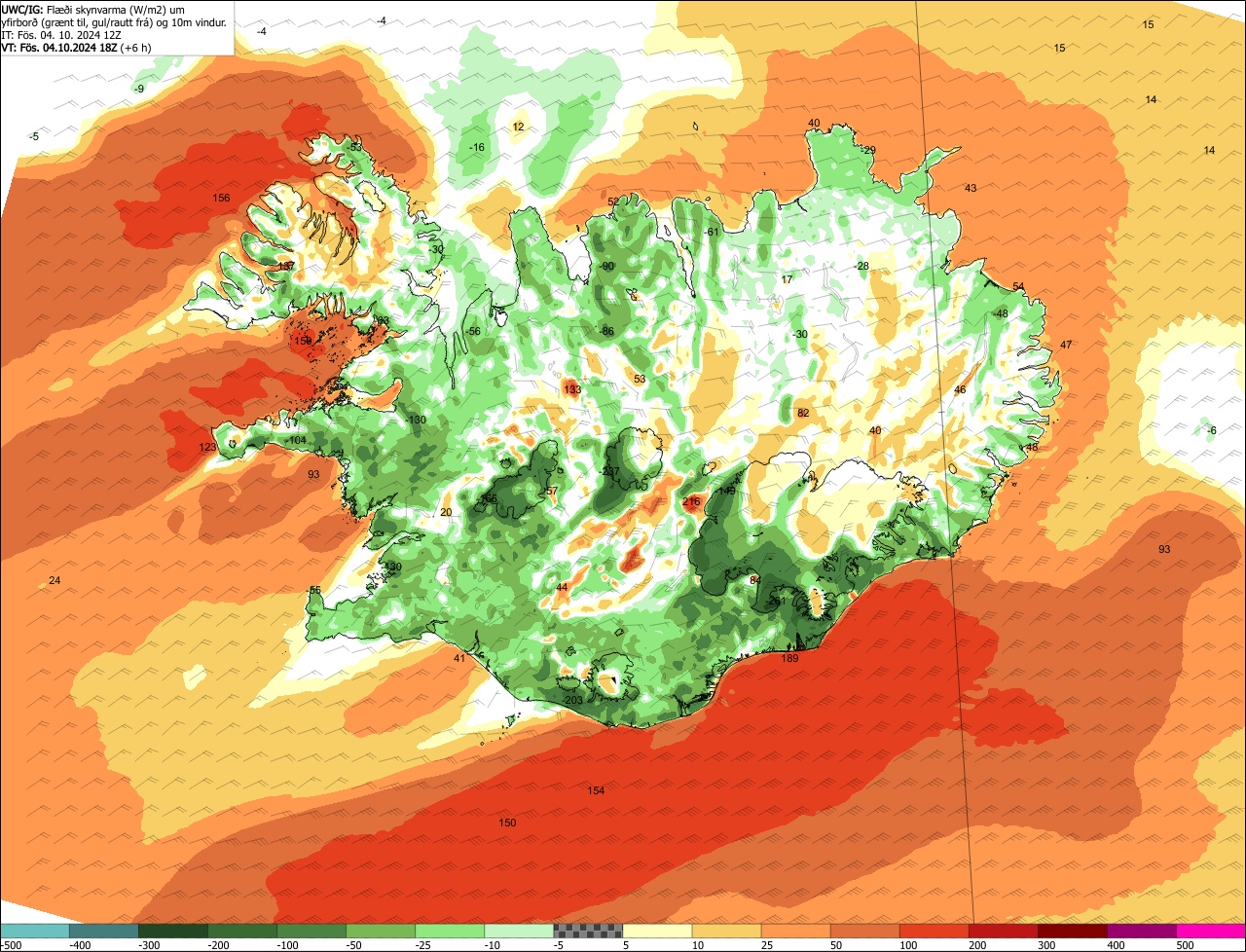
Task: Click the map value '-29' on the northeast peninsula
Action: [x=868, y=150]
